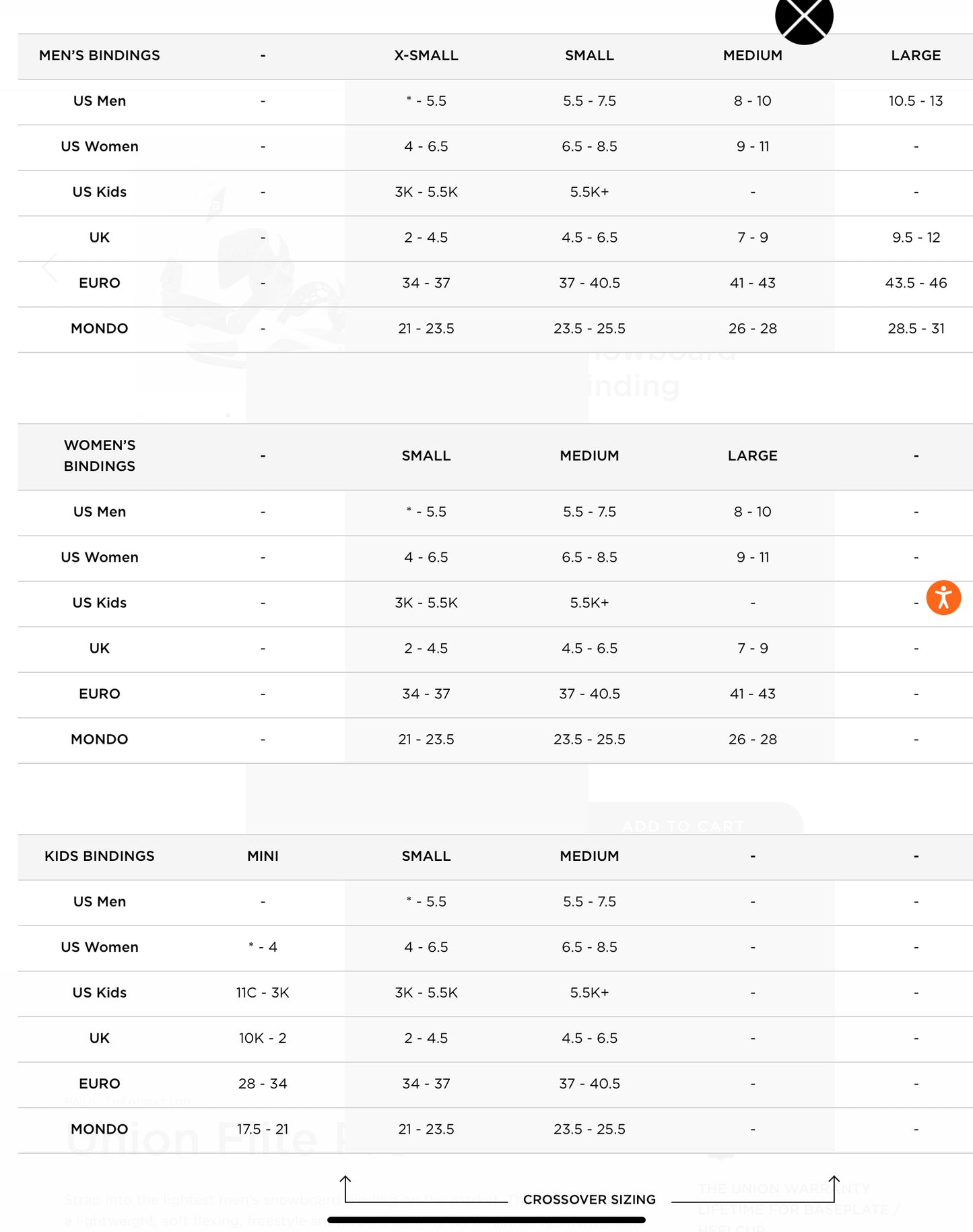This screenshot has width=973, height=1232.
Task: Click the Women's Bindings table heading
Action: 100,456
